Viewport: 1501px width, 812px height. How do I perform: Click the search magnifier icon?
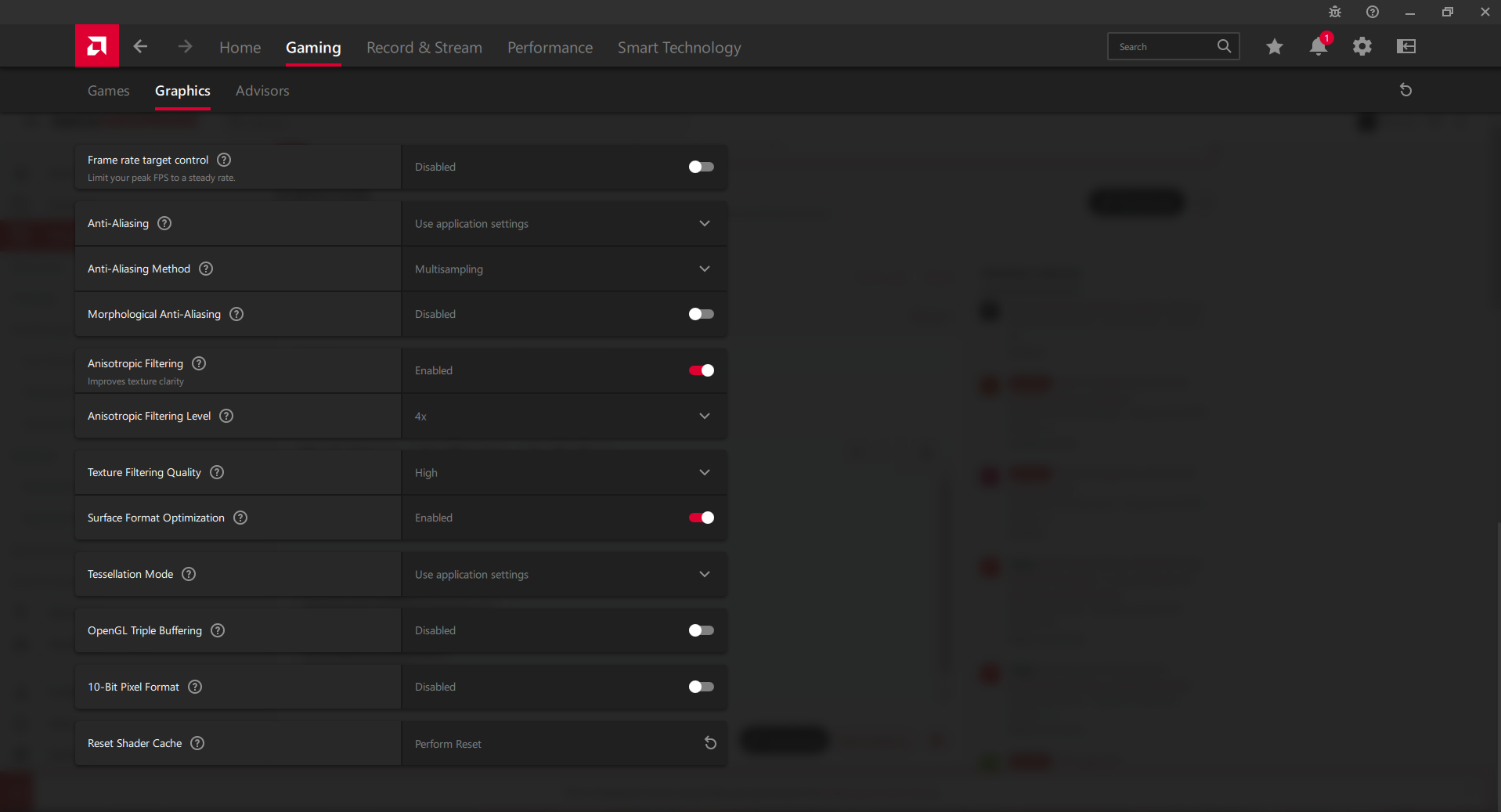tap(1224, 46)
